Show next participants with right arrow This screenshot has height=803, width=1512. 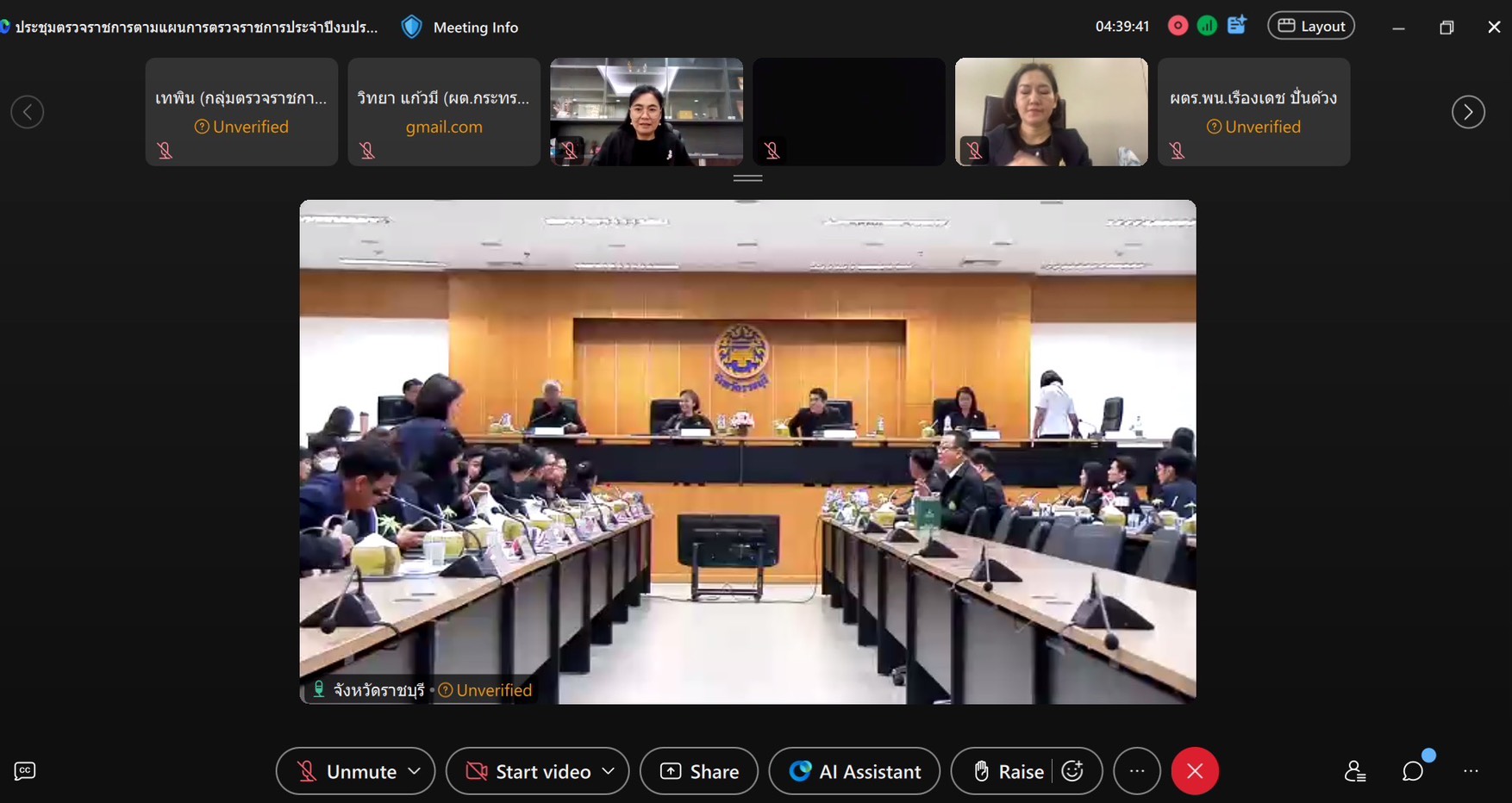click(x=1468, y=112)
